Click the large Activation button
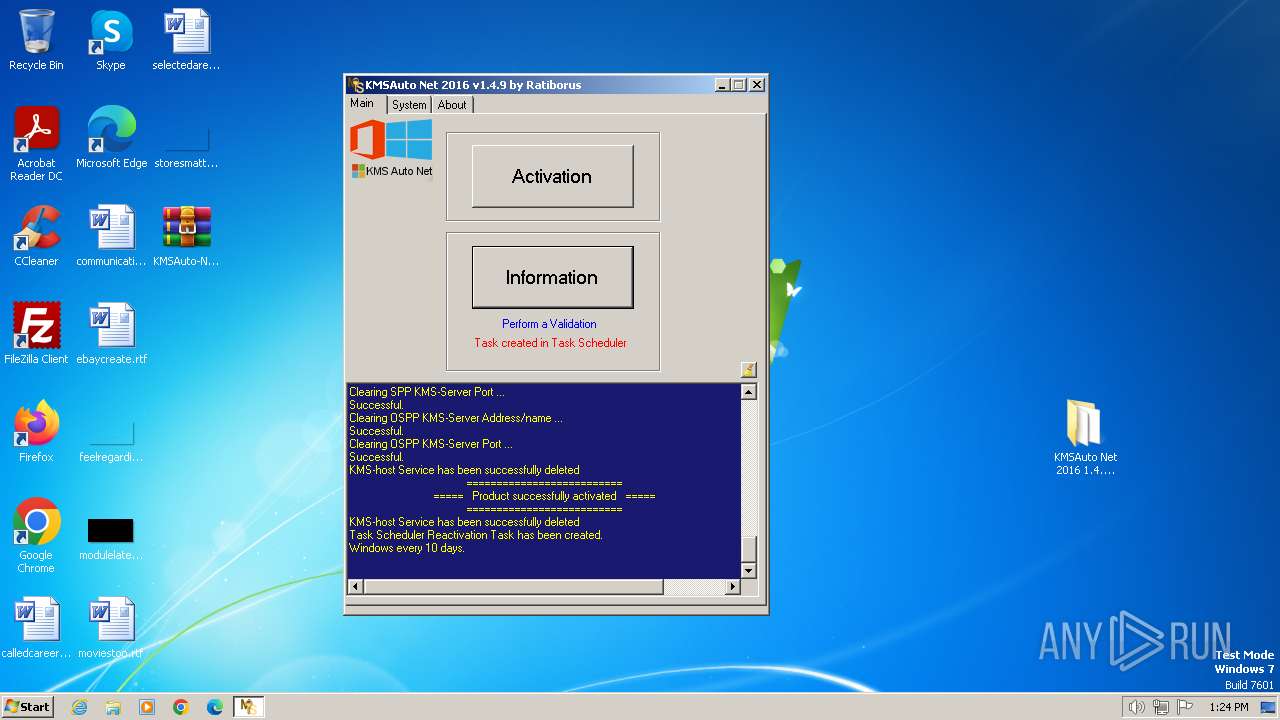 click(x=552, y=176)
